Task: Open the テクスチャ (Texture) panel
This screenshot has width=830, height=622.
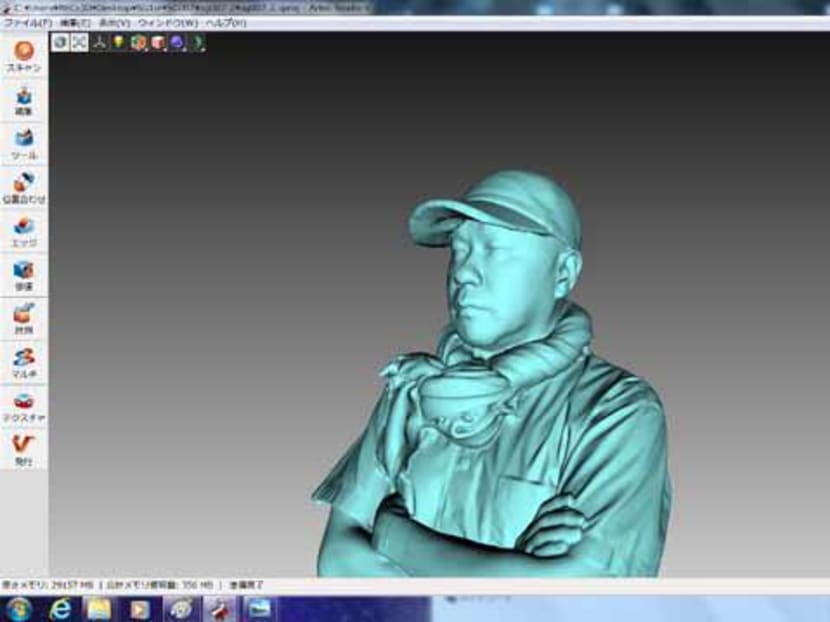Action: (x=23, y=406)
